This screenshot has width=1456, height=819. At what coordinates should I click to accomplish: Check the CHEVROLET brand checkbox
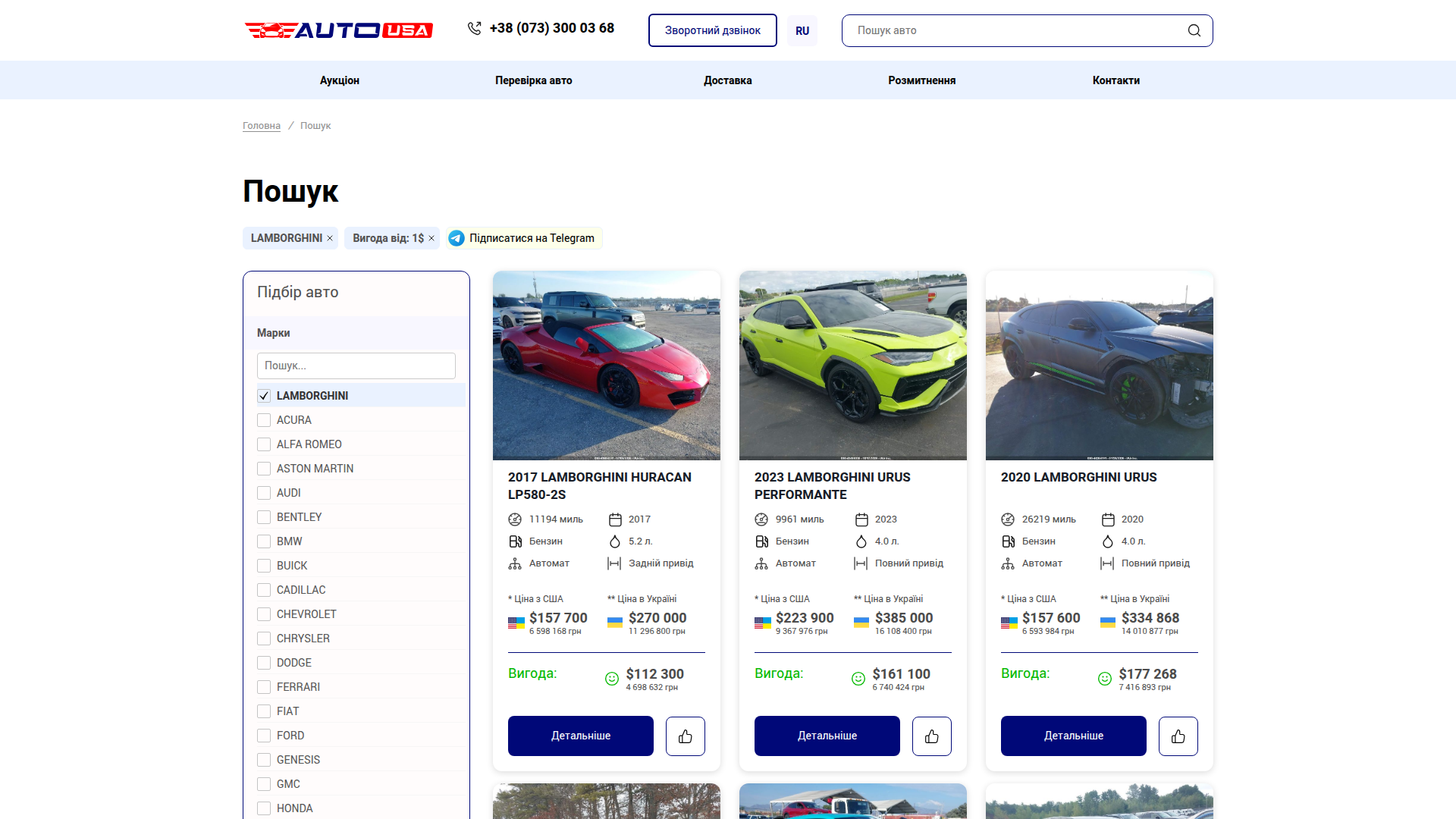(264, 614)
